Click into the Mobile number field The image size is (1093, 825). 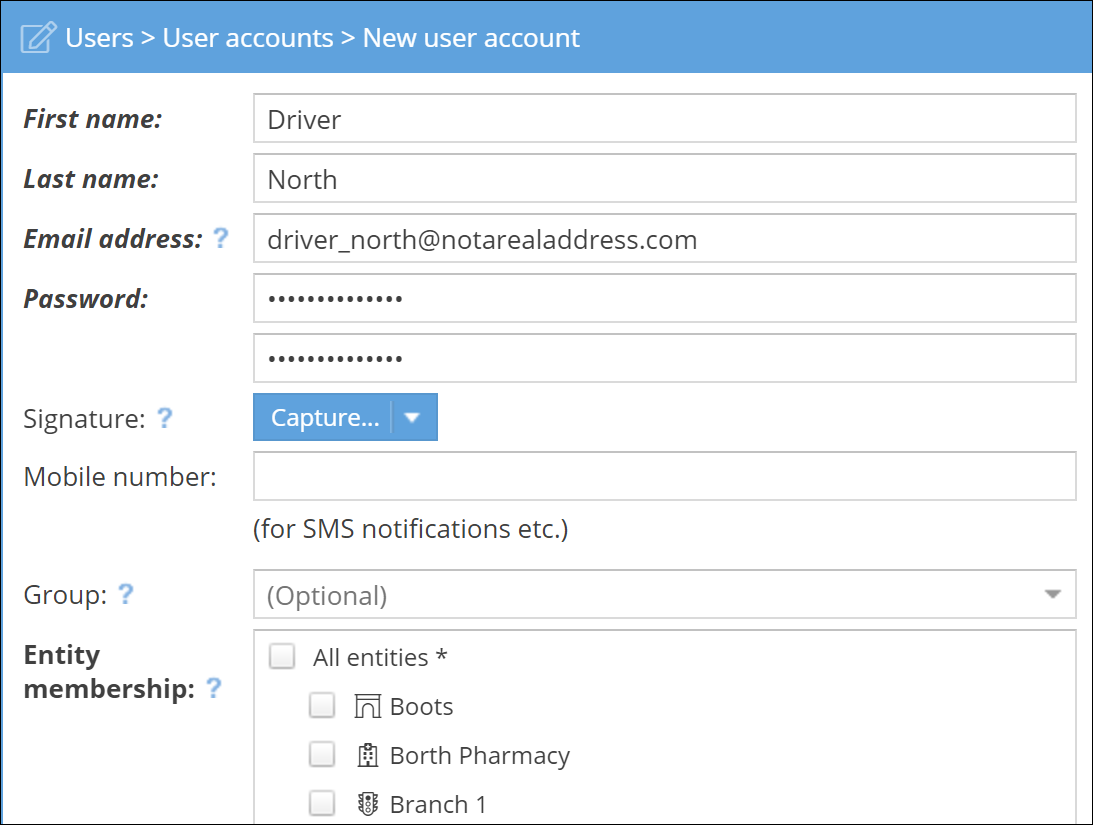point(664,476)
